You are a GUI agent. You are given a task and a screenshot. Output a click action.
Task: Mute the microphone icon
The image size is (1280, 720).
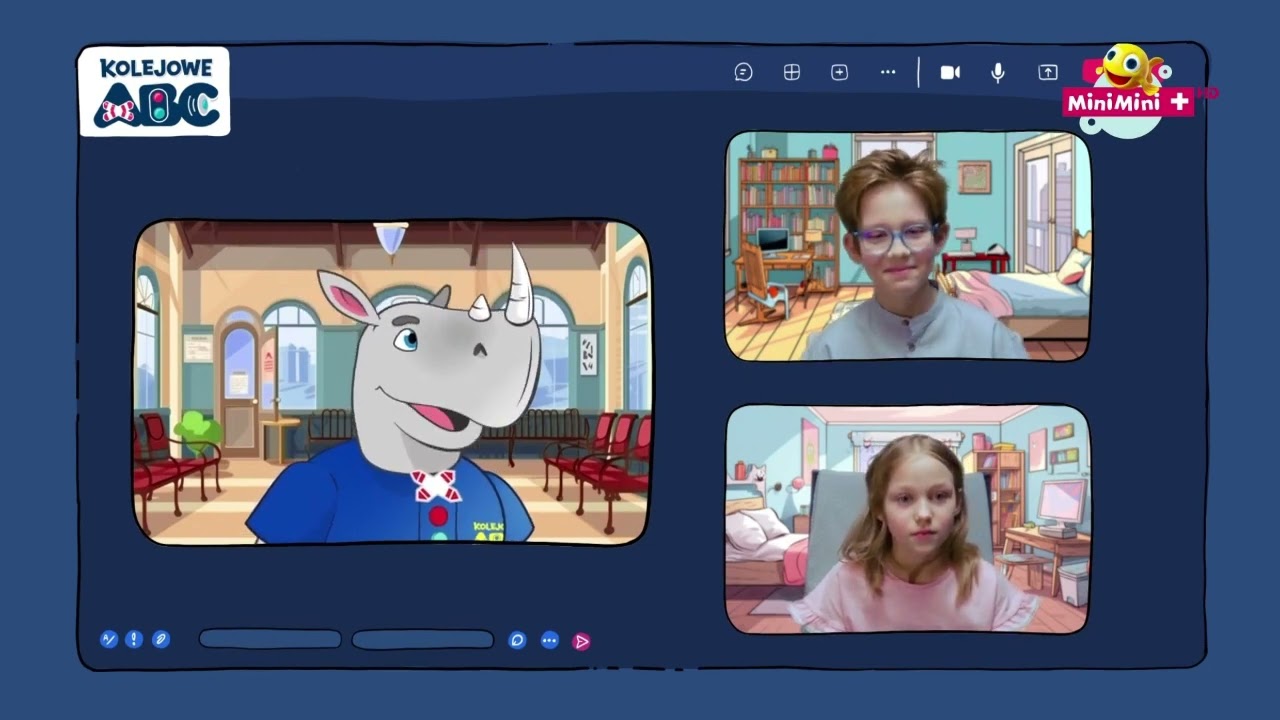(997, 72)
